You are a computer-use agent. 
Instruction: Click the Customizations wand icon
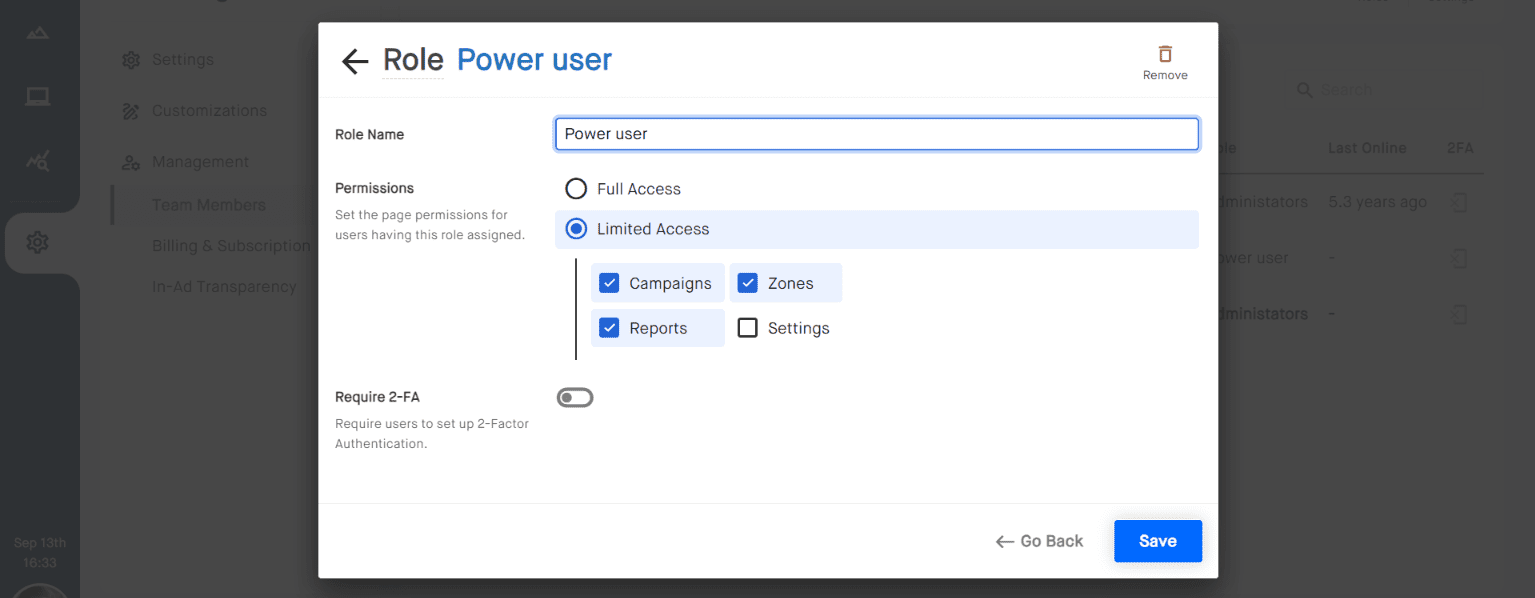tap(130, 111)
